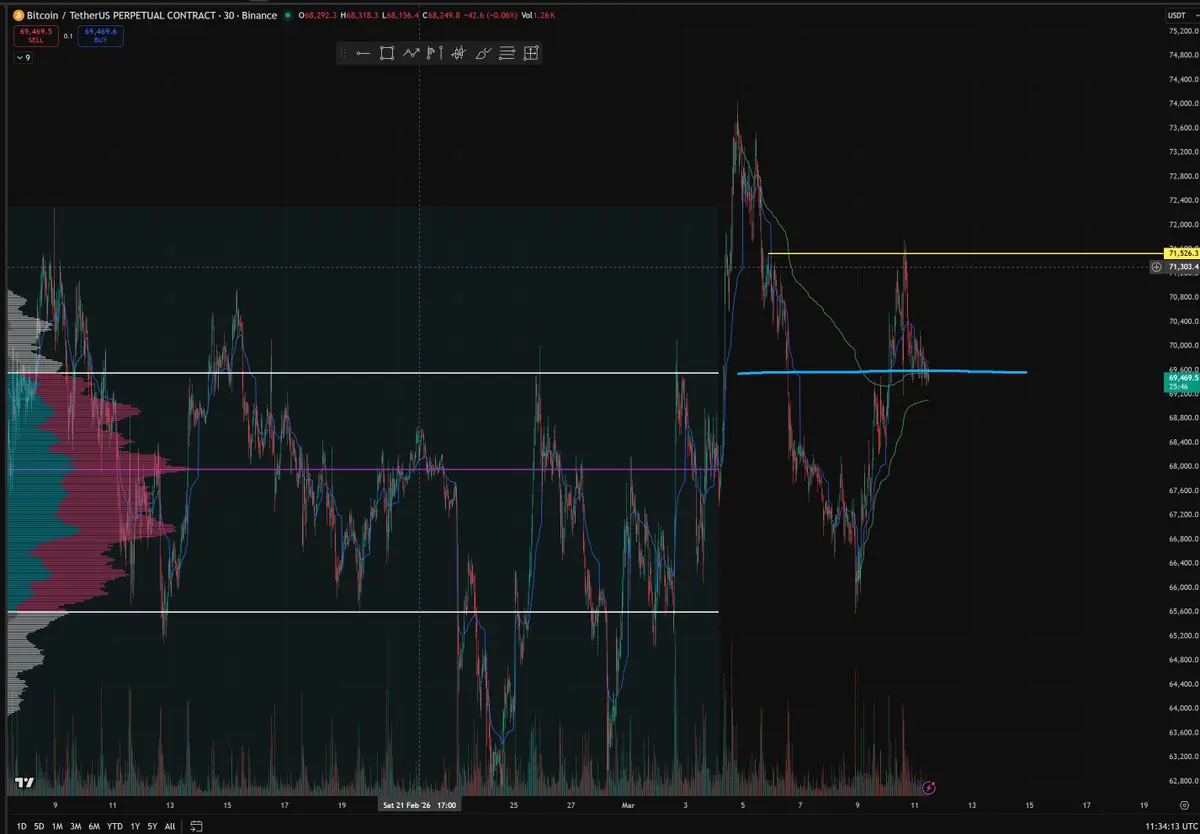The width and height of the screenshot is (1200, 834).
Task: Click the close value C68,249.8
Action: (x=441, y=16)
